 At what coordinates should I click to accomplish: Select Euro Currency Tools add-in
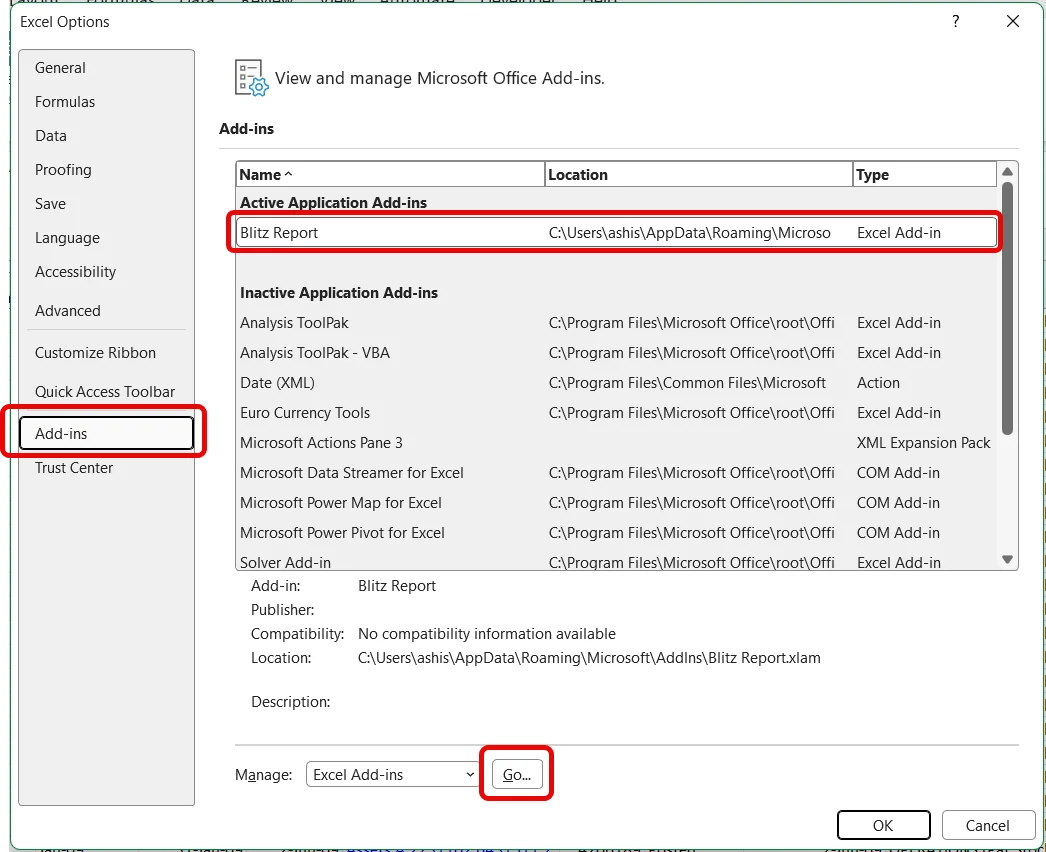[x=616, y=413]
